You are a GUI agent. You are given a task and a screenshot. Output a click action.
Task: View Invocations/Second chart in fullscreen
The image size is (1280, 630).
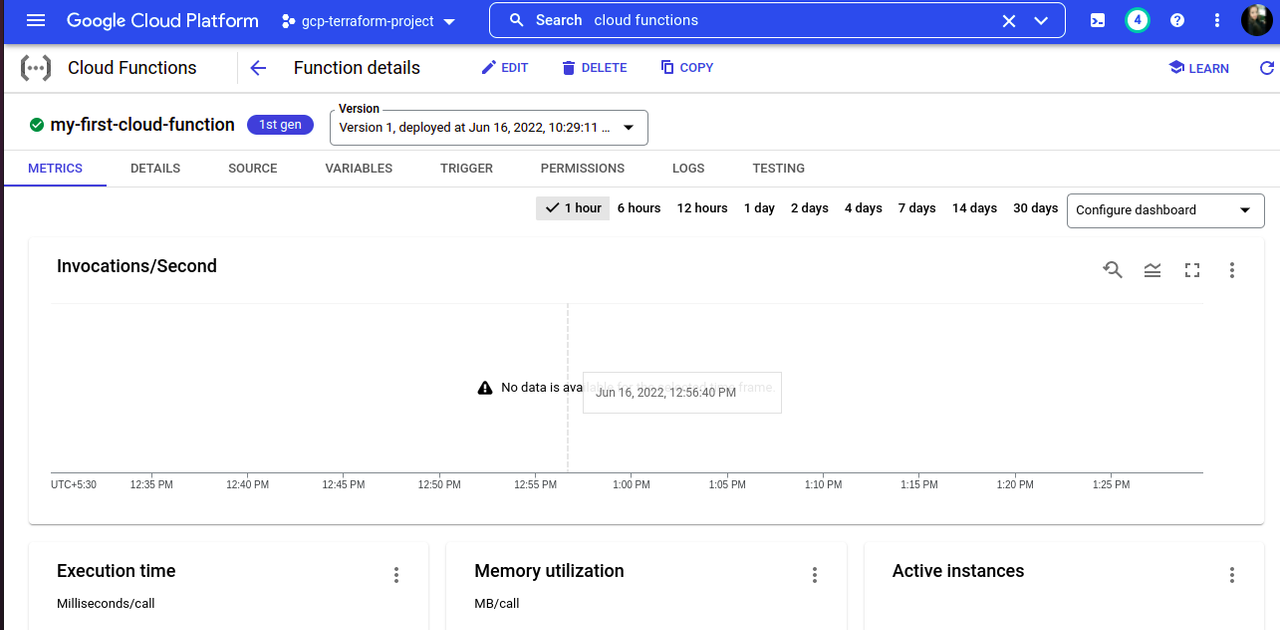point(1192,270)
